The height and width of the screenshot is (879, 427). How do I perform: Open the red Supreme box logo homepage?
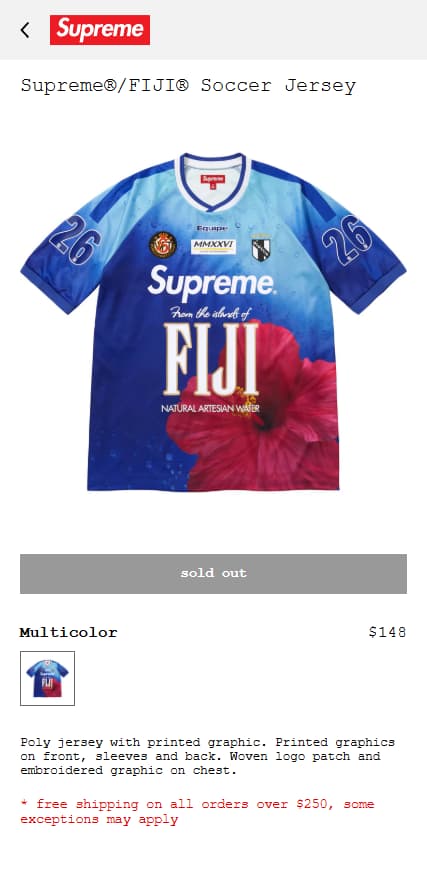pos(100,30)
